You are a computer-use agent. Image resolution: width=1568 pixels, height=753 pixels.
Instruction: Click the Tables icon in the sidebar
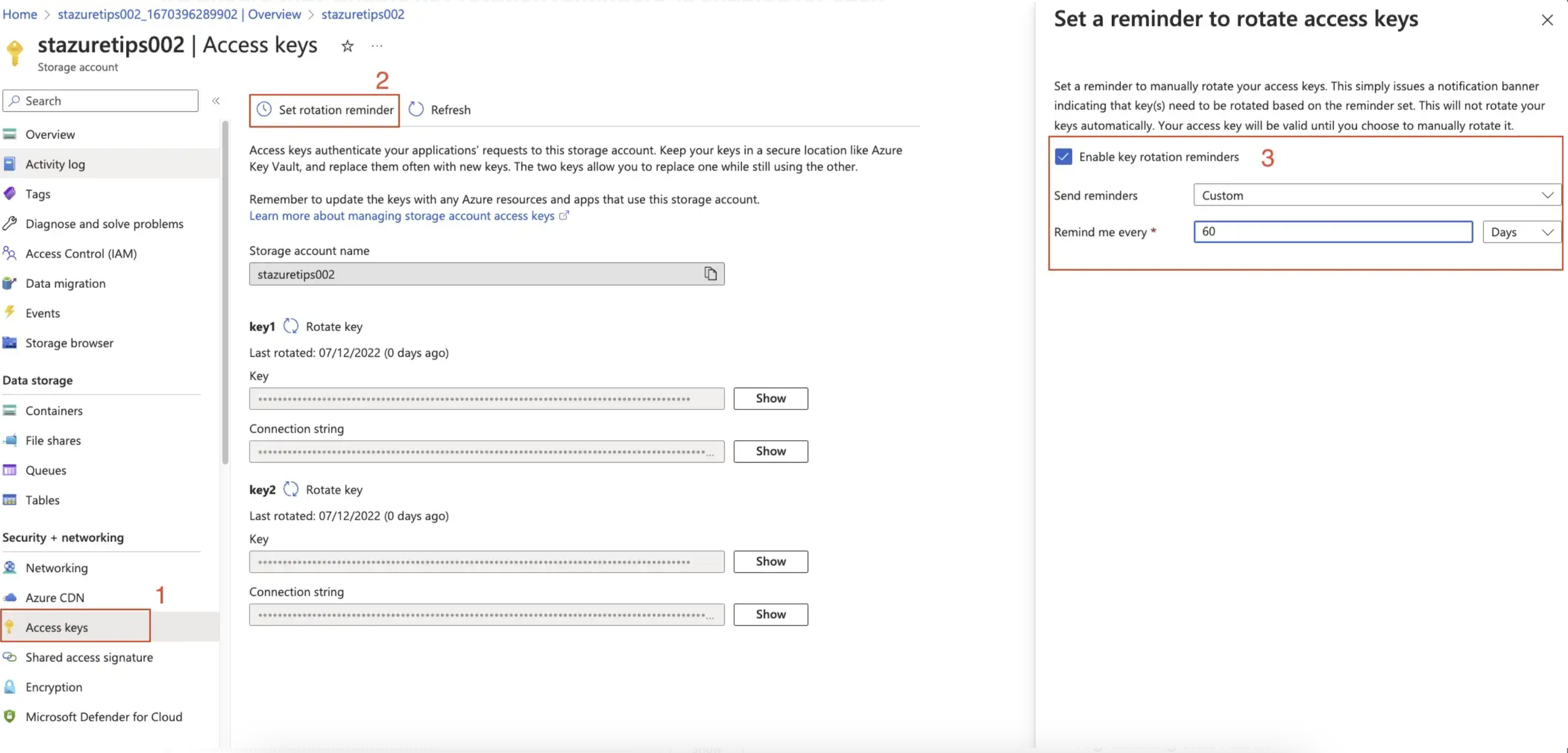pos(10,500)
